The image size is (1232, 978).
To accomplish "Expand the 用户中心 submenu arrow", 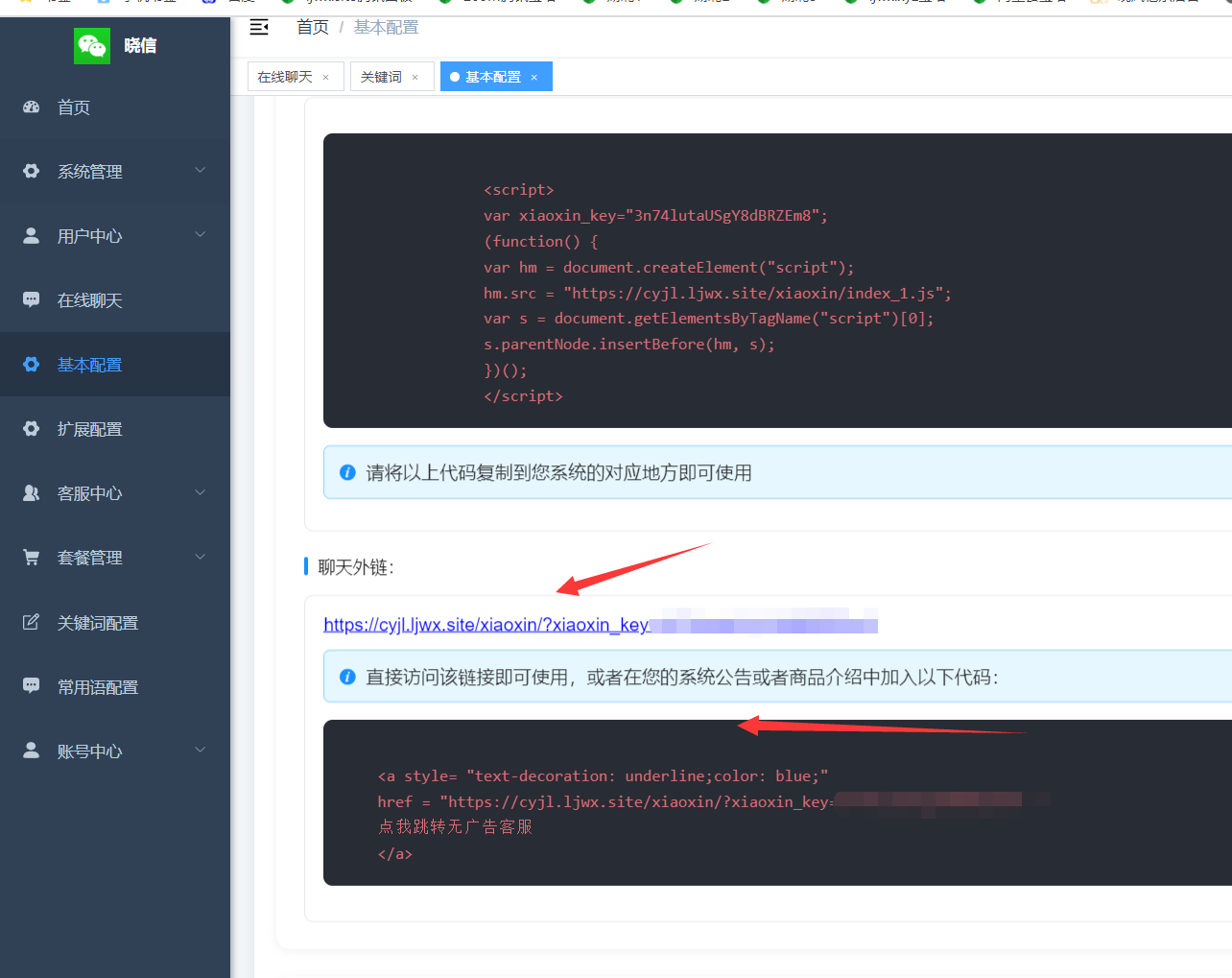I will pos(201,234).
